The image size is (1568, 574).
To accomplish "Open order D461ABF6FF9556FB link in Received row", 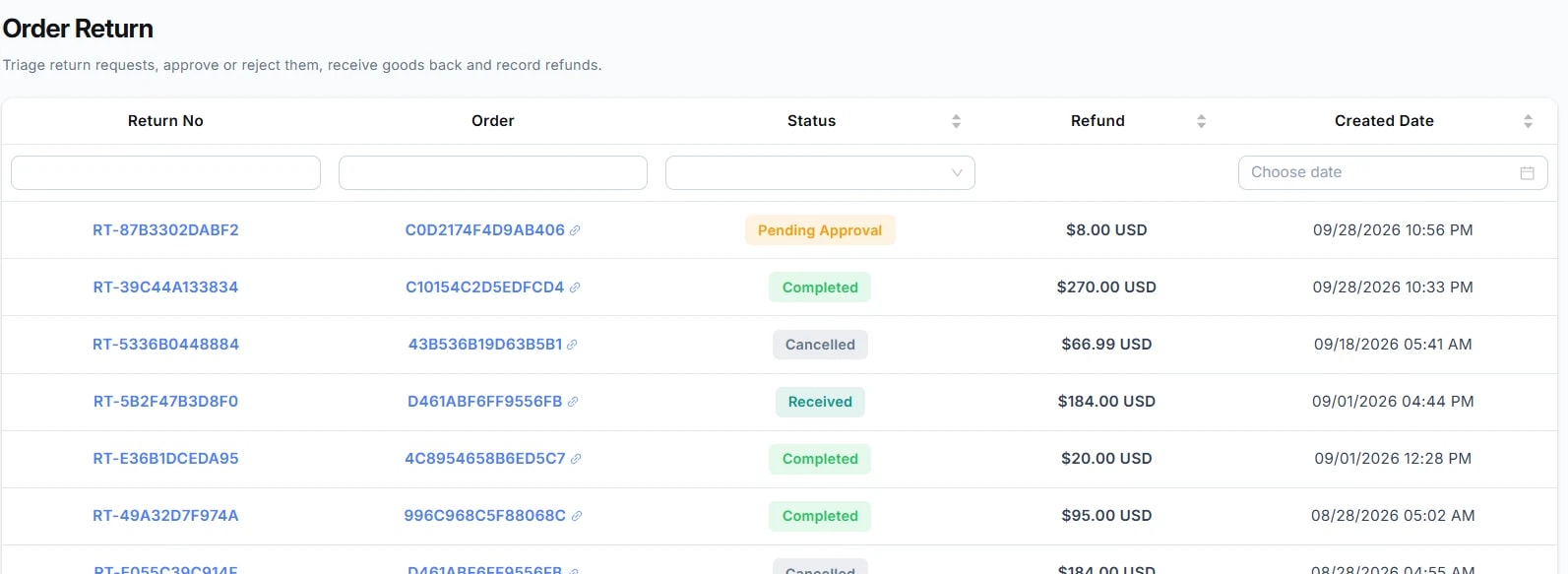I will click(485, 402).
